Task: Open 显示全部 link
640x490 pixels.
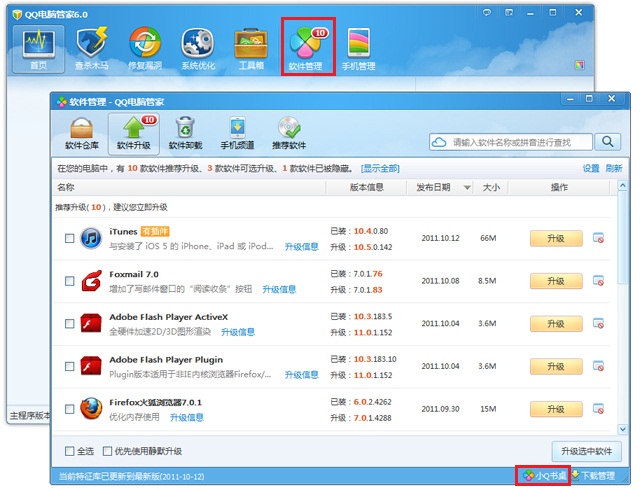Action: click(x=380, y=168)
